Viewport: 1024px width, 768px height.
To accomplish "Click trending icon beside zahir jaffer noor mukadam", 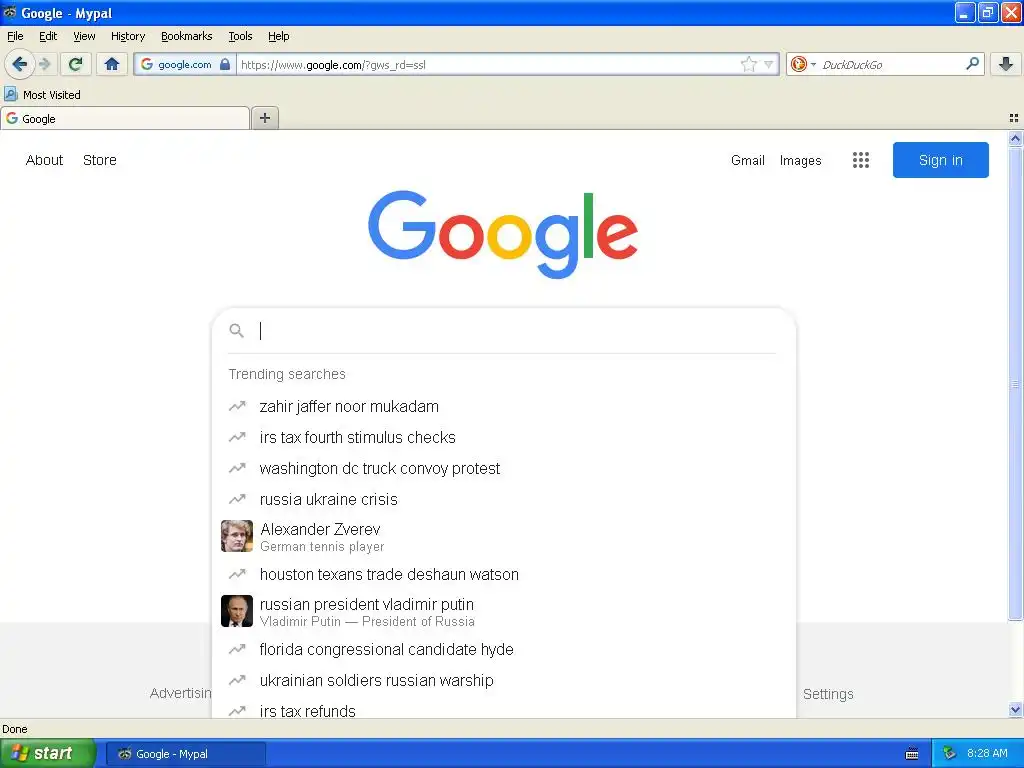I will coord(237,406).
